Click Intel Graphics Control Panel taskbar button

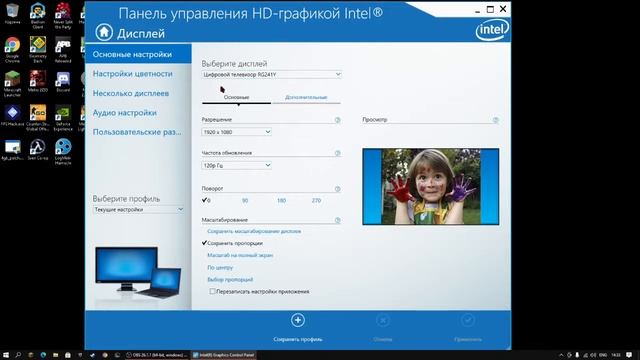pos(224,355)
